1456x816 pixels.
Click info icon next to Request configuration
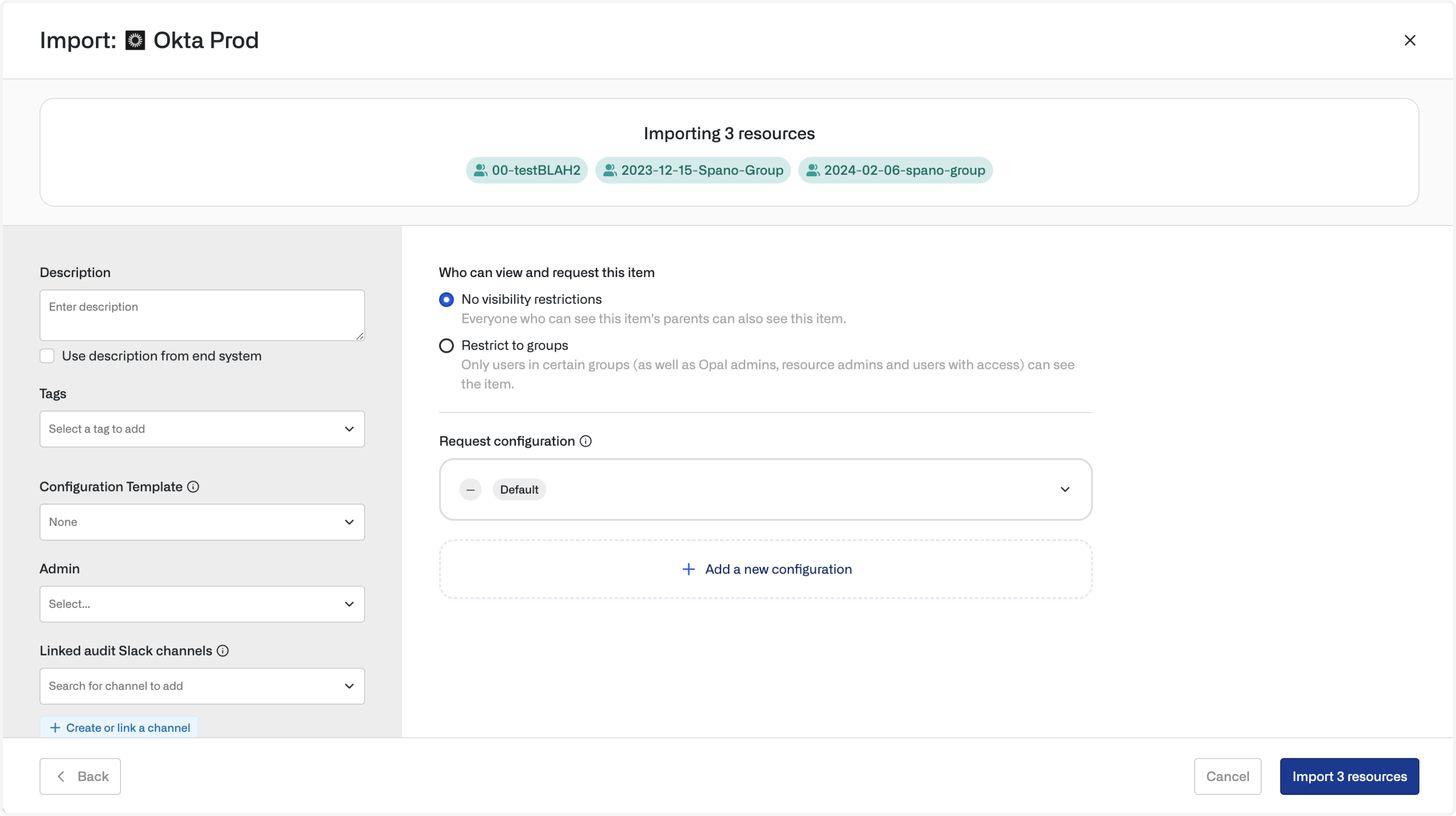pyautogui.click(x=586, y=441)
